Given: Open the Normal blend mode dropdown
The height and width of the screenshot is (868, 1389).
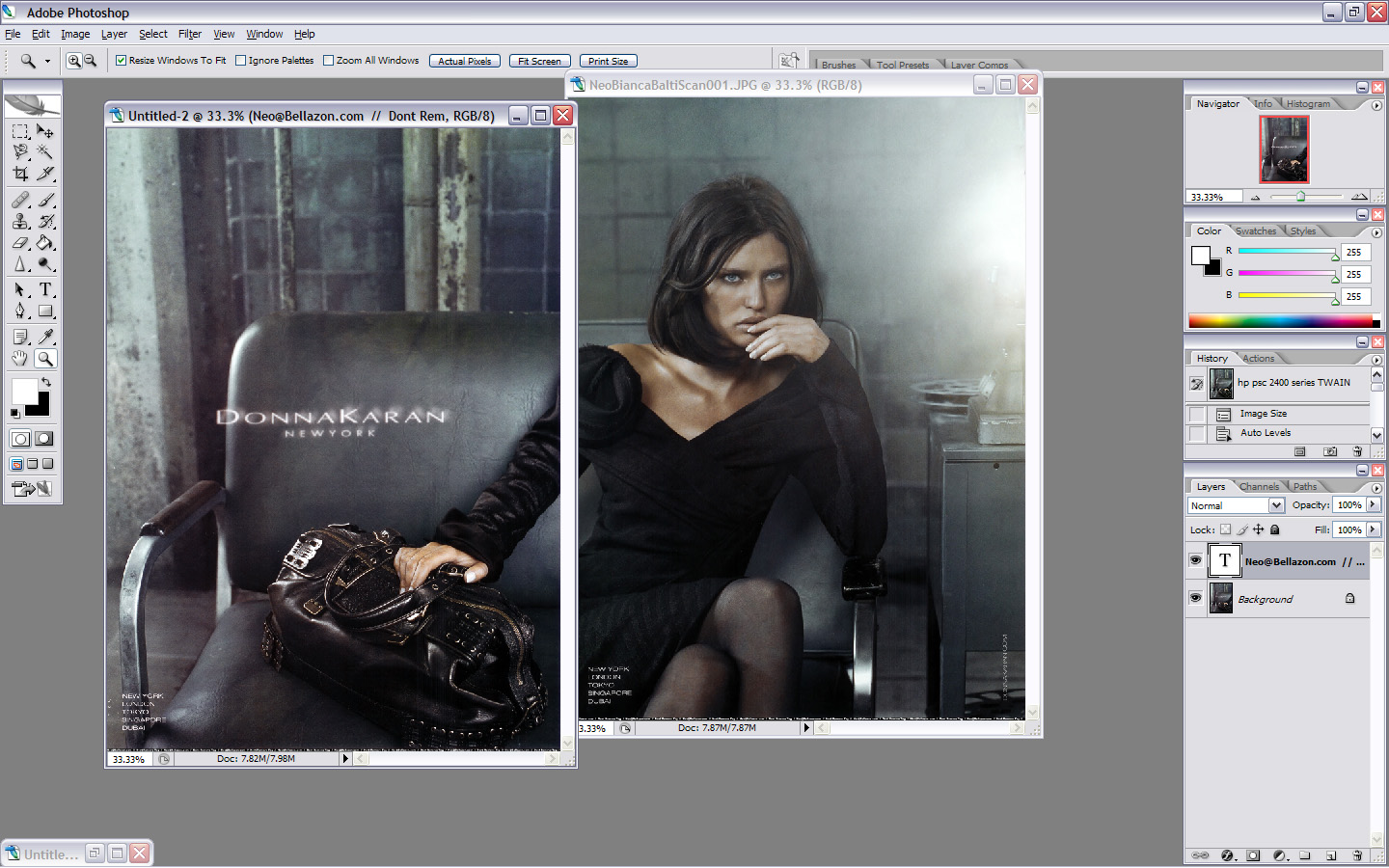Looking at the screenshot, I should pos(1276,505).
